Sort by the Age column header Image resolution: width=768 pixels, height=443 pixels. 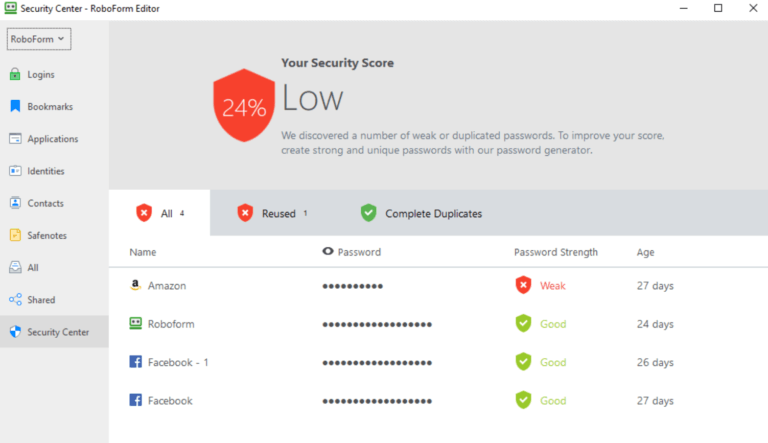(645, 252)
